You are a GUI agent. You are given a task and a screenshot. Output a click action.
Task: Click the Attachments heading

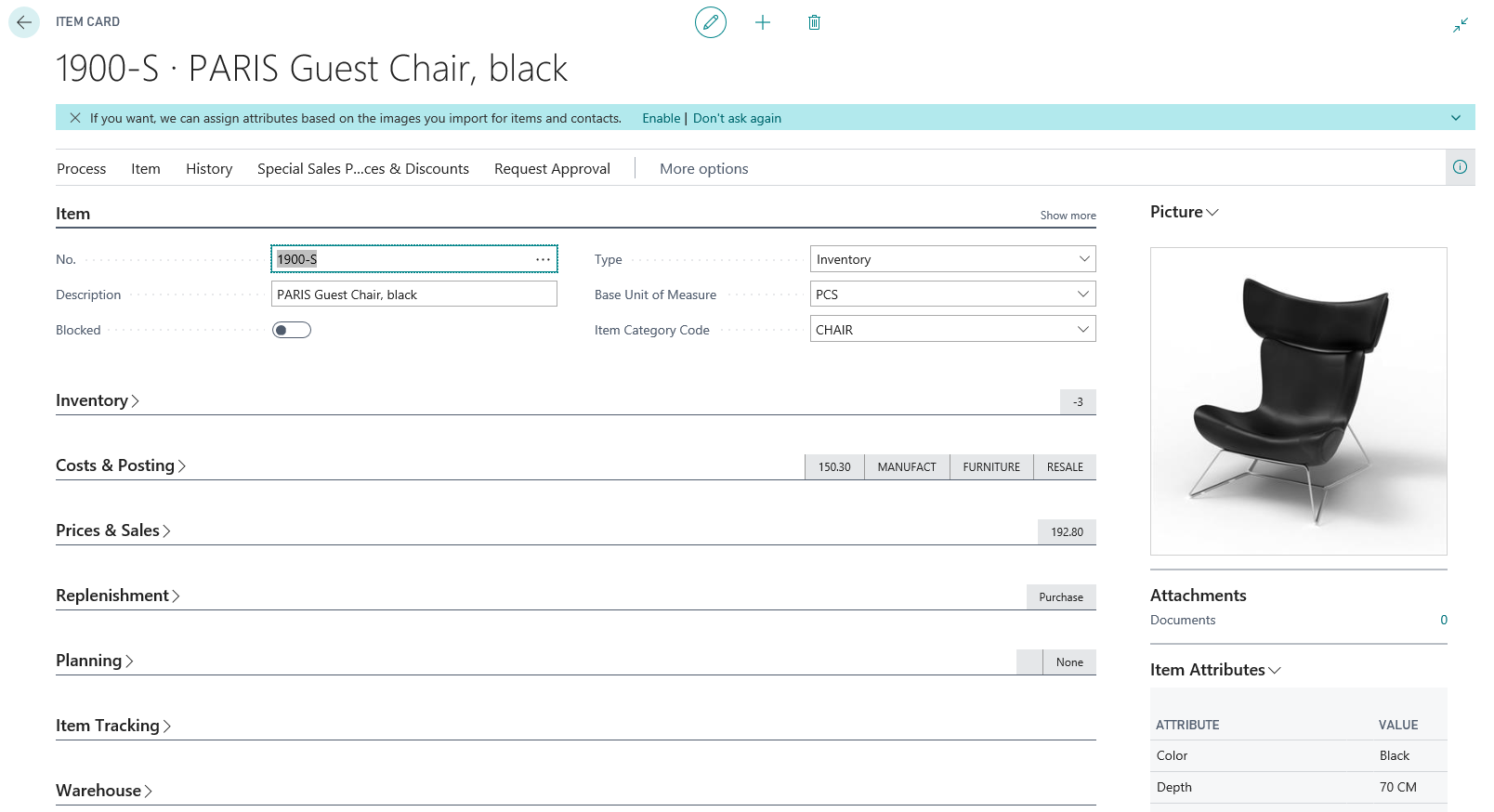pos(1199,596)
